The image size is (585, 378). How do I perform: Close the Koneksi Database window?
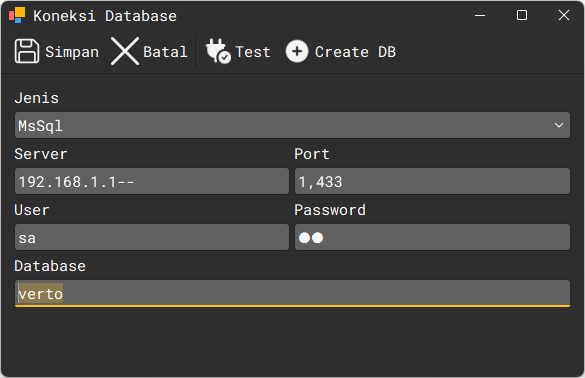[x=564, y=15]
